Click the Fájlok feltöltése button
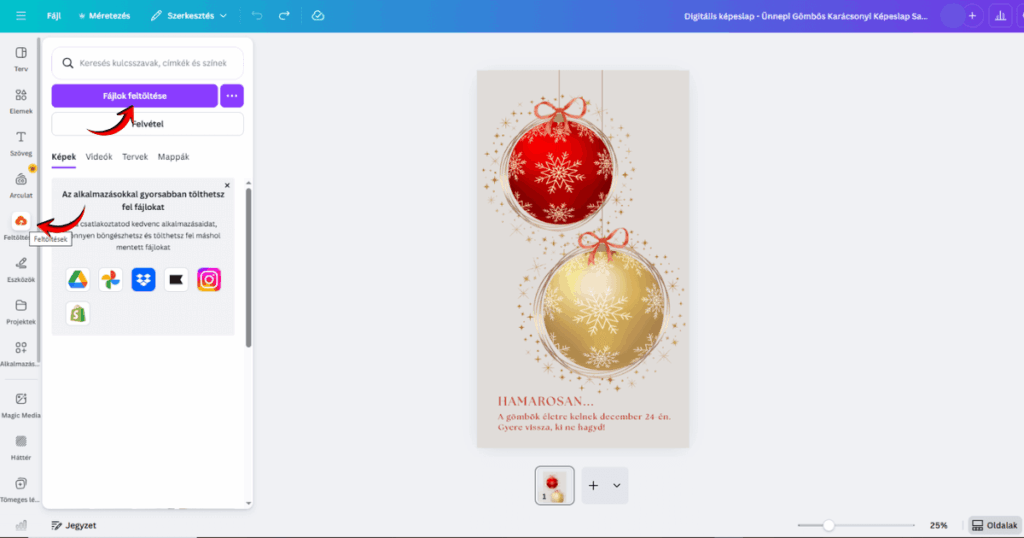 coord(134,96)
